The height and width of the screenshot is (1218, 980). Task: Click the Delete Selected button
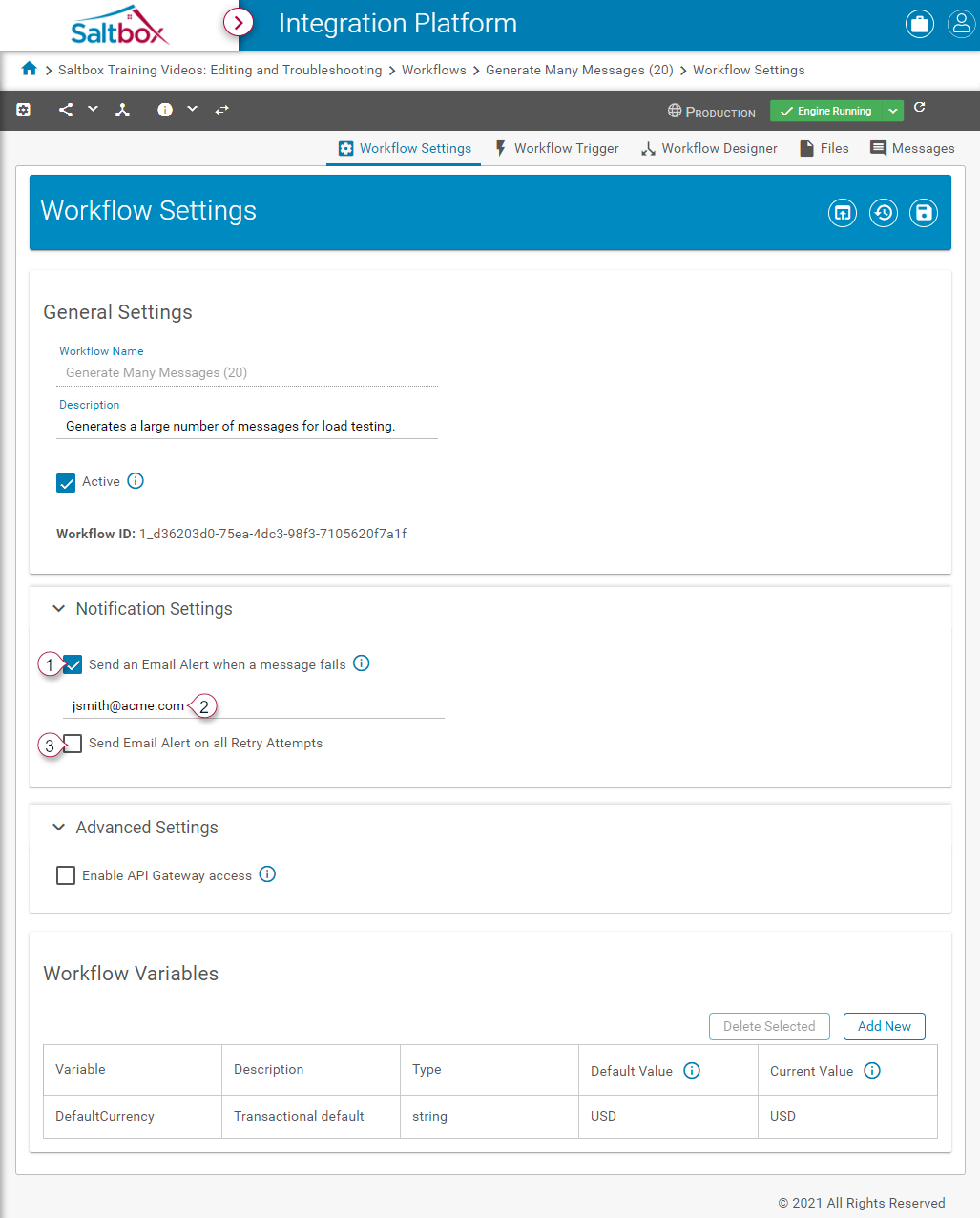[769, 1026]
